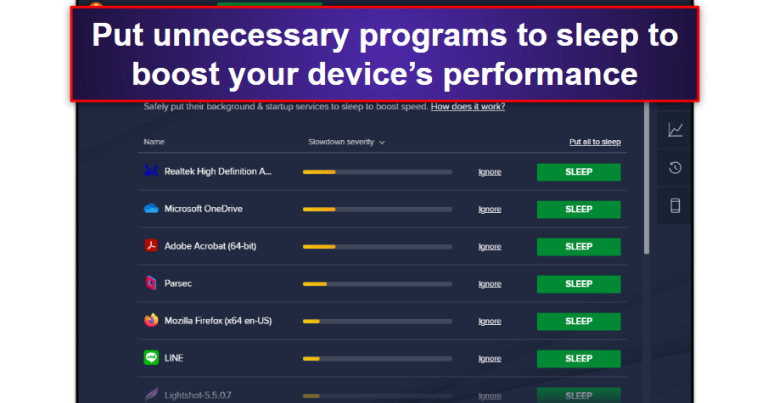Sort list by the Name column header

tap(154, 142)
